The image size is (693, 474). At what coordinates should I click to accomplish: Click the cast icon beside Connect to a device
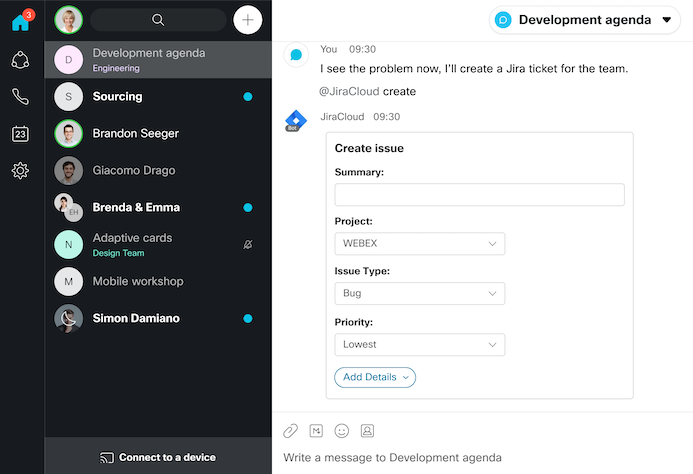click(x=107, y=458)
